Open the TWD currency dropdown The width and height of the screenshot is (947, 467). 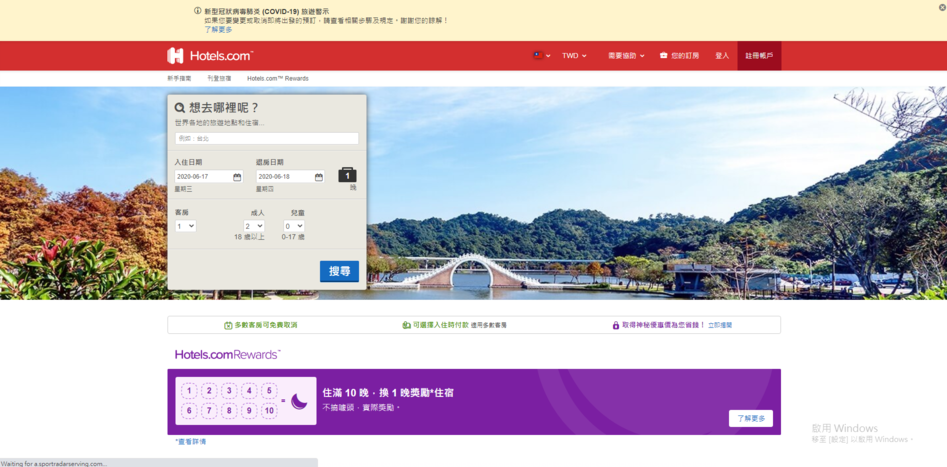click(x=574, y=56)
